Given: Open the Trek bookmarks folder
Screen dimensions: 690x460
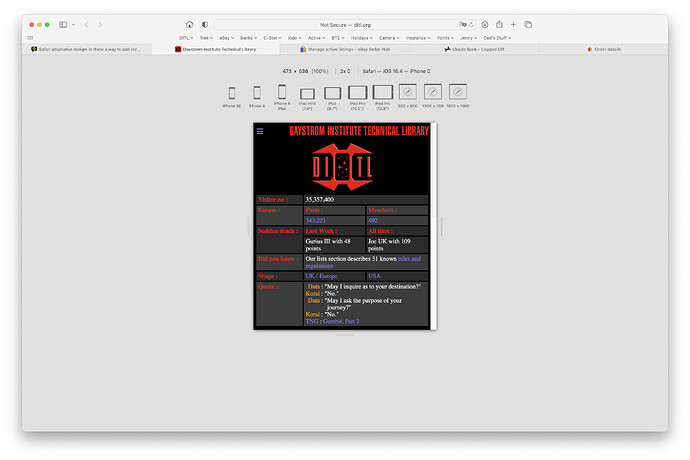Looking at the screenshot, I should [x=206, y=38].
